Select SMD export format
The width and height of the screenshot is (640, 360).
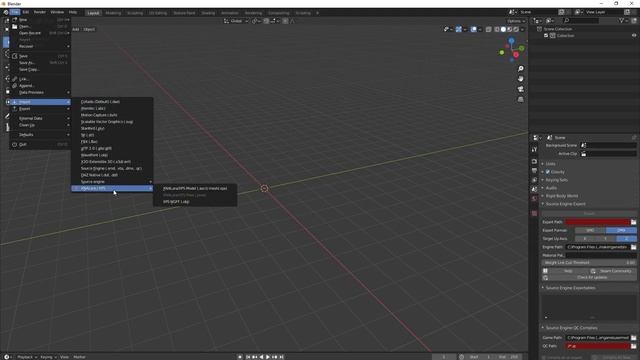[x=590, y=230]
